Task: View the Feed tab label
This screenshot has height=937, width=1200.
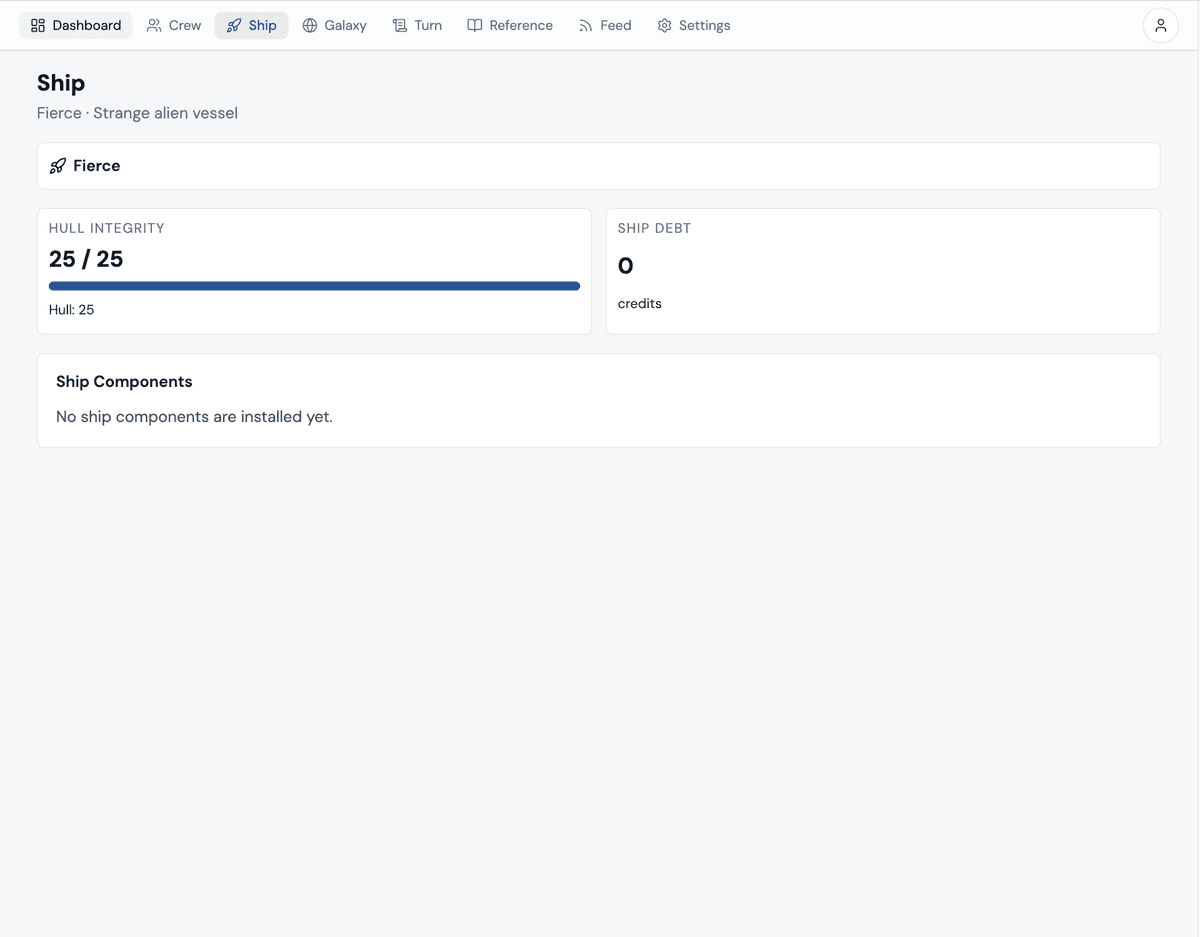Action: [616, 25]
